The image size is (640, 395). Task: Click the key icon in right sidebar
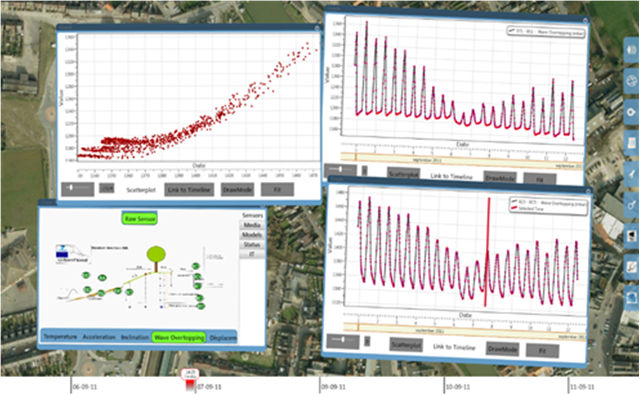631,205
